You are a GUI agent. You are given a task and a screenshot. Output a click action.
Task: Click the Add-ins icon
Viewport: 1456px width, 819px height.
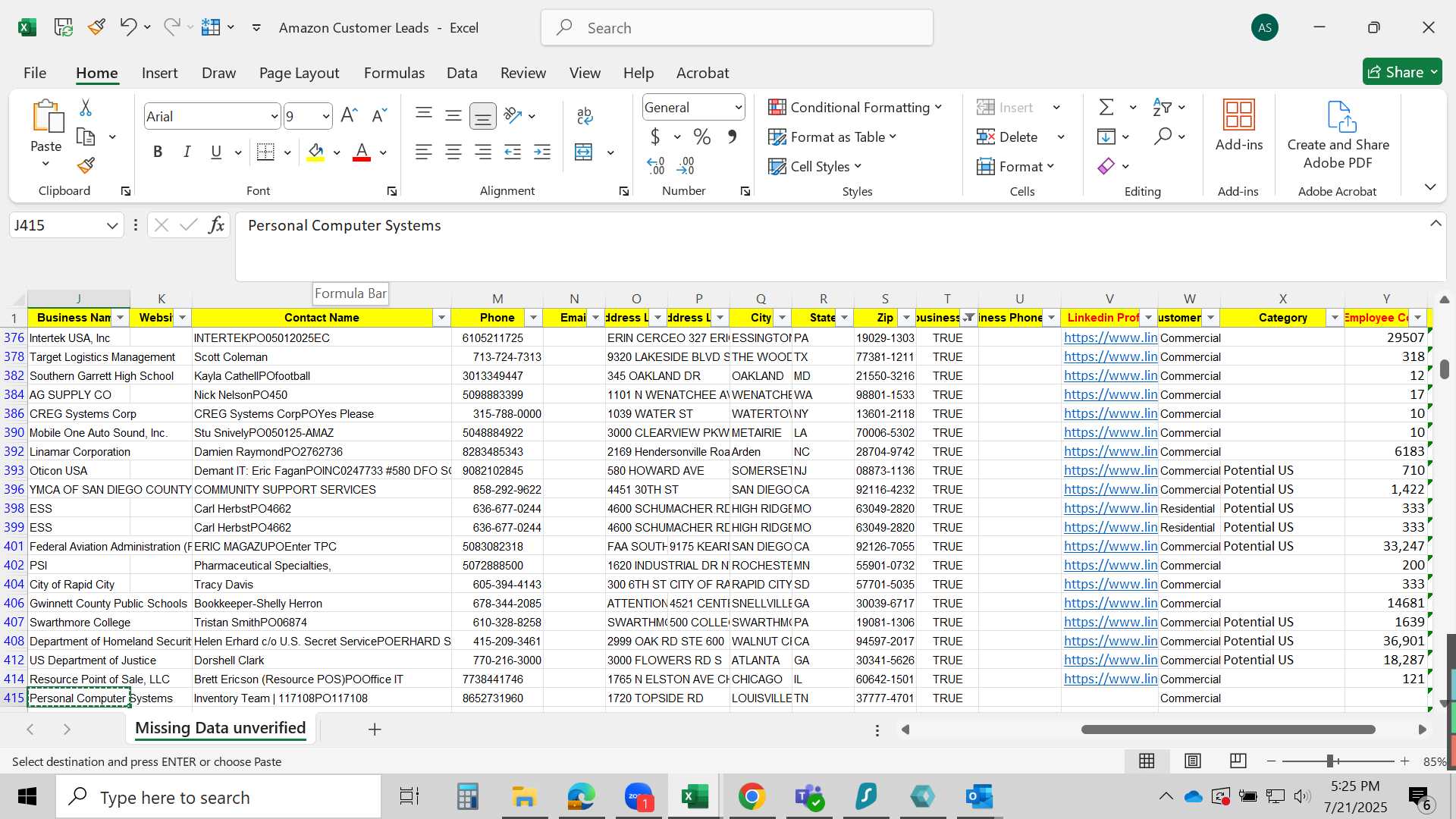point(1239,115)
